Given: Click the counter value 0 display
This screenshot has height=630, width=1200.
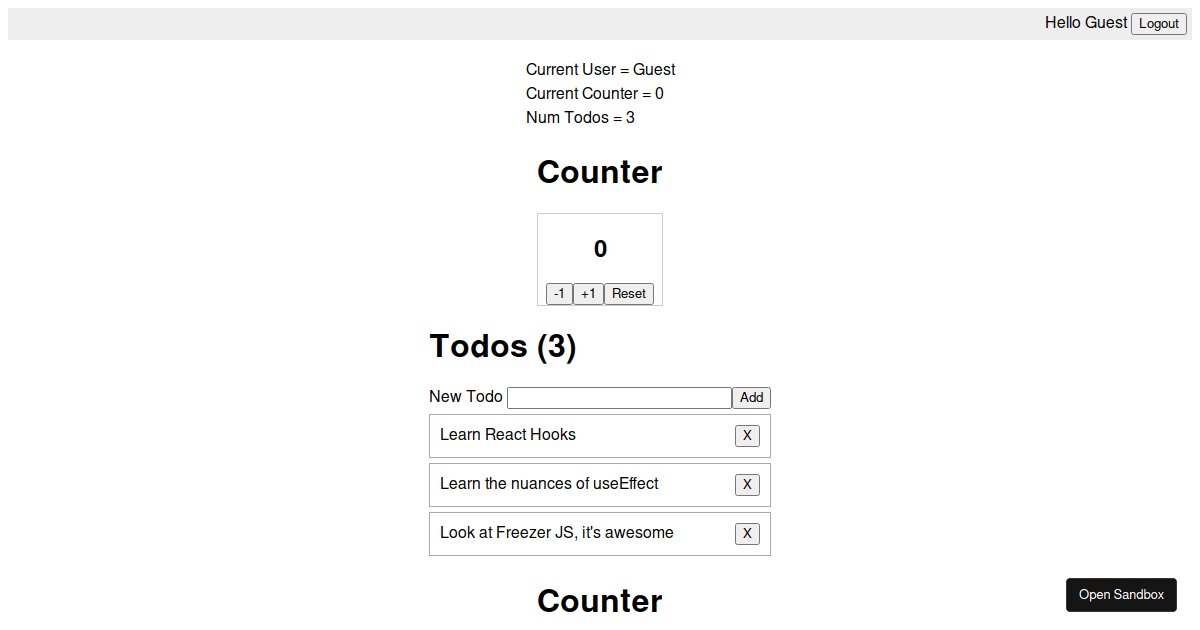Looking at the screenshot, I should click(600, 249).
